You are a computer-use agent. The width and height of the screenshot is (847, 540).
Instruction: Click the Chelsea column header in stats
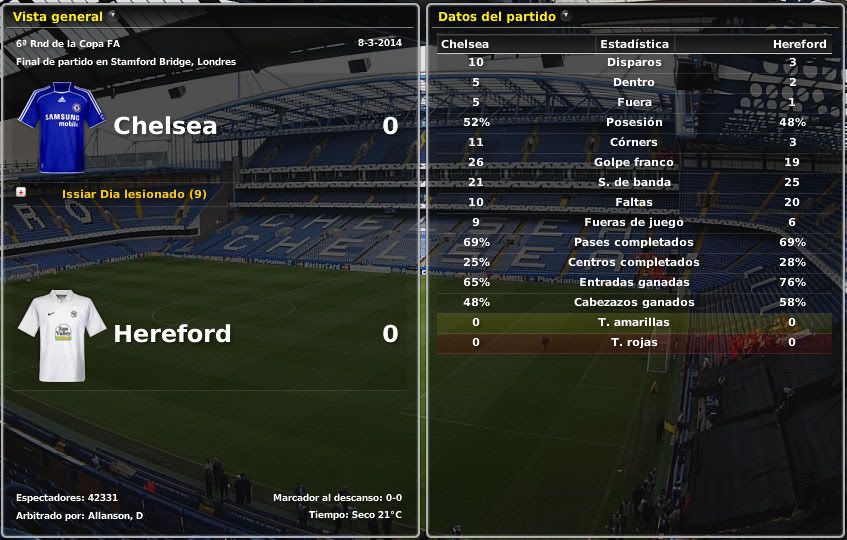point(465,44)
